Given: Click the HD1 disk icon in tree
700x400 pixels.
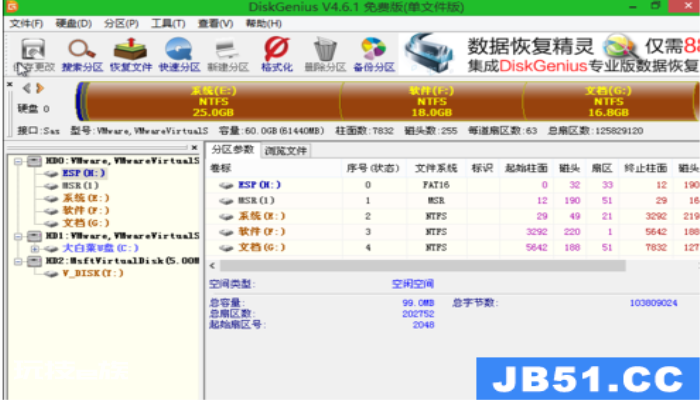Looking at the screenshot, I should click(x=34, y=236).
